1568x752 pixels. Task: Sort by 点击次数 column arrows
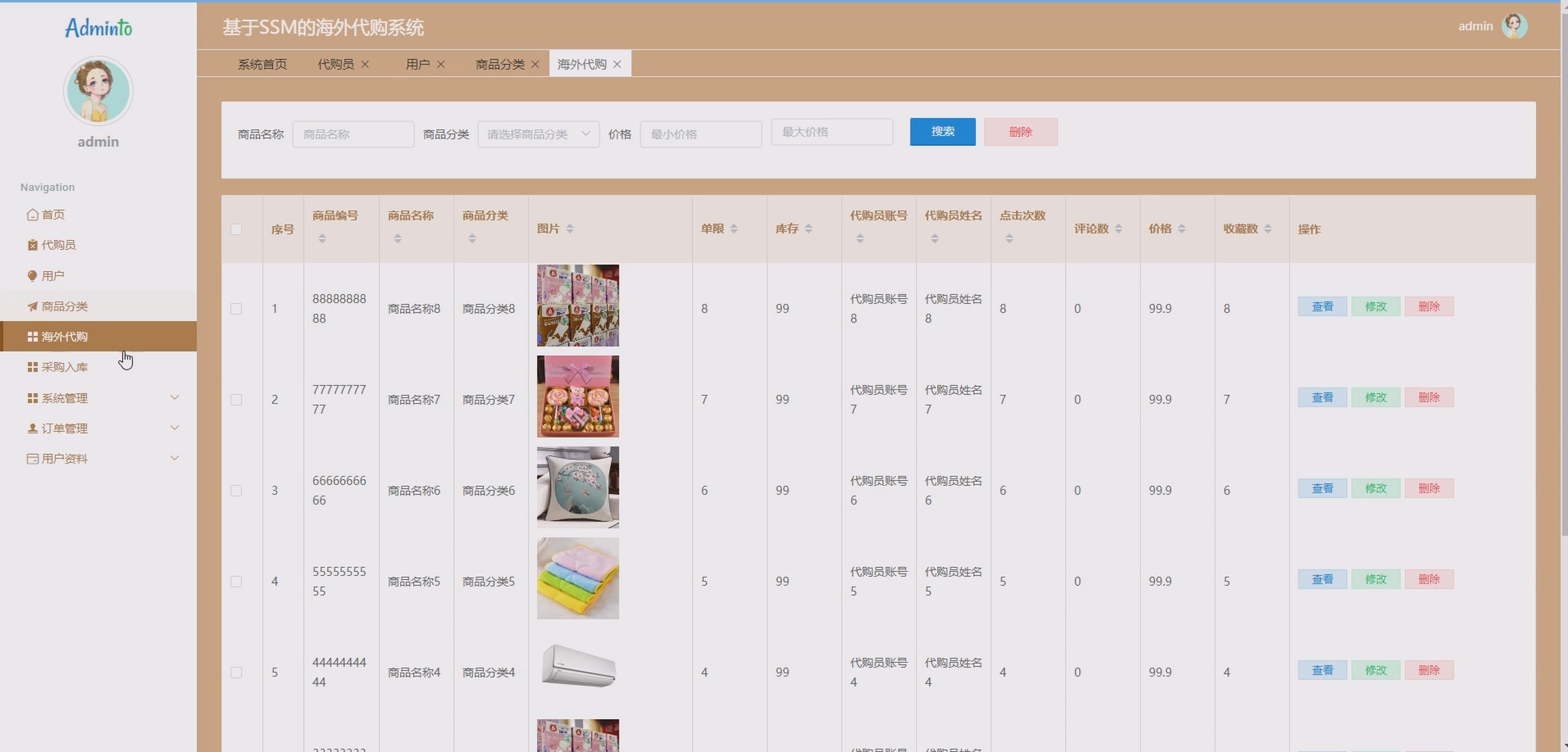tap(1009, 238)
